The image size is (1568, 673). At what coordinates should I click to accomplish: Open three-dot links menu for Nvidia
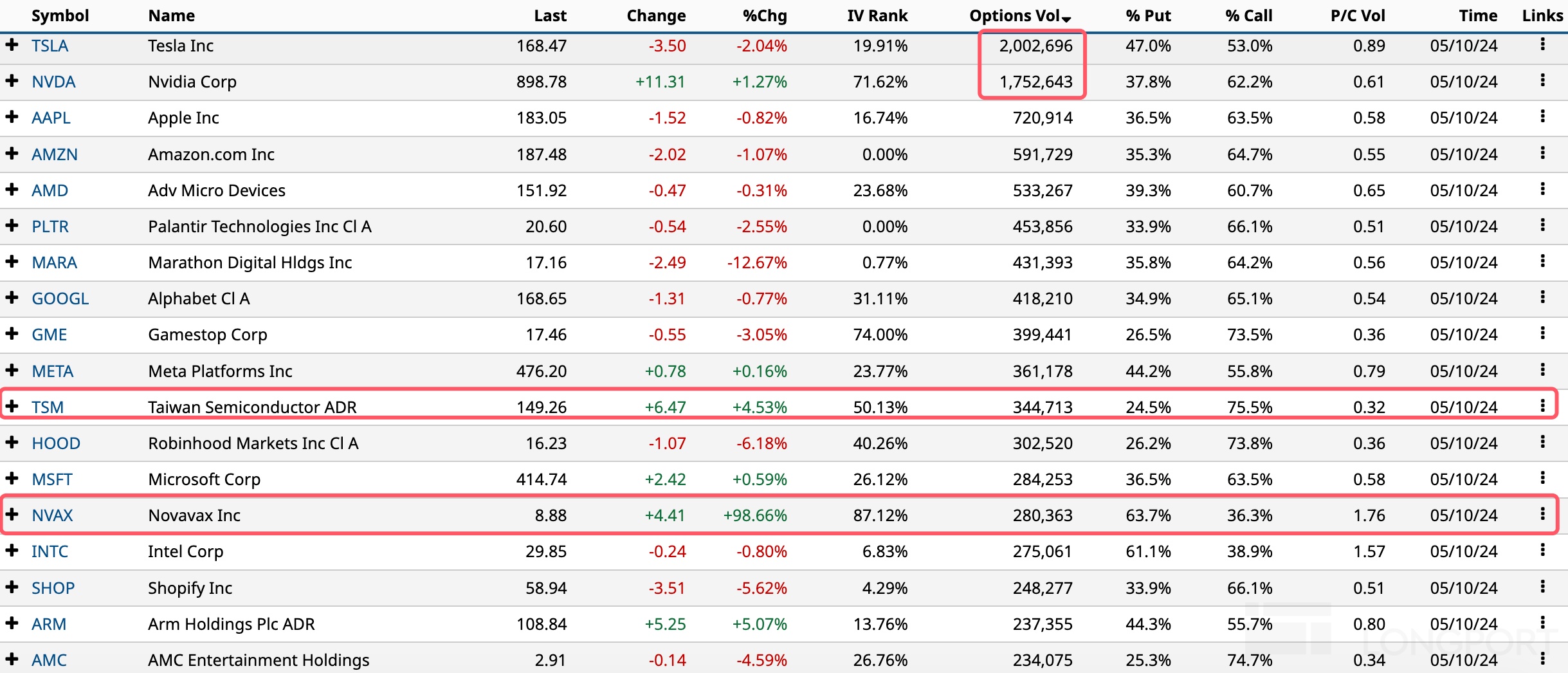click(1542, 80)
